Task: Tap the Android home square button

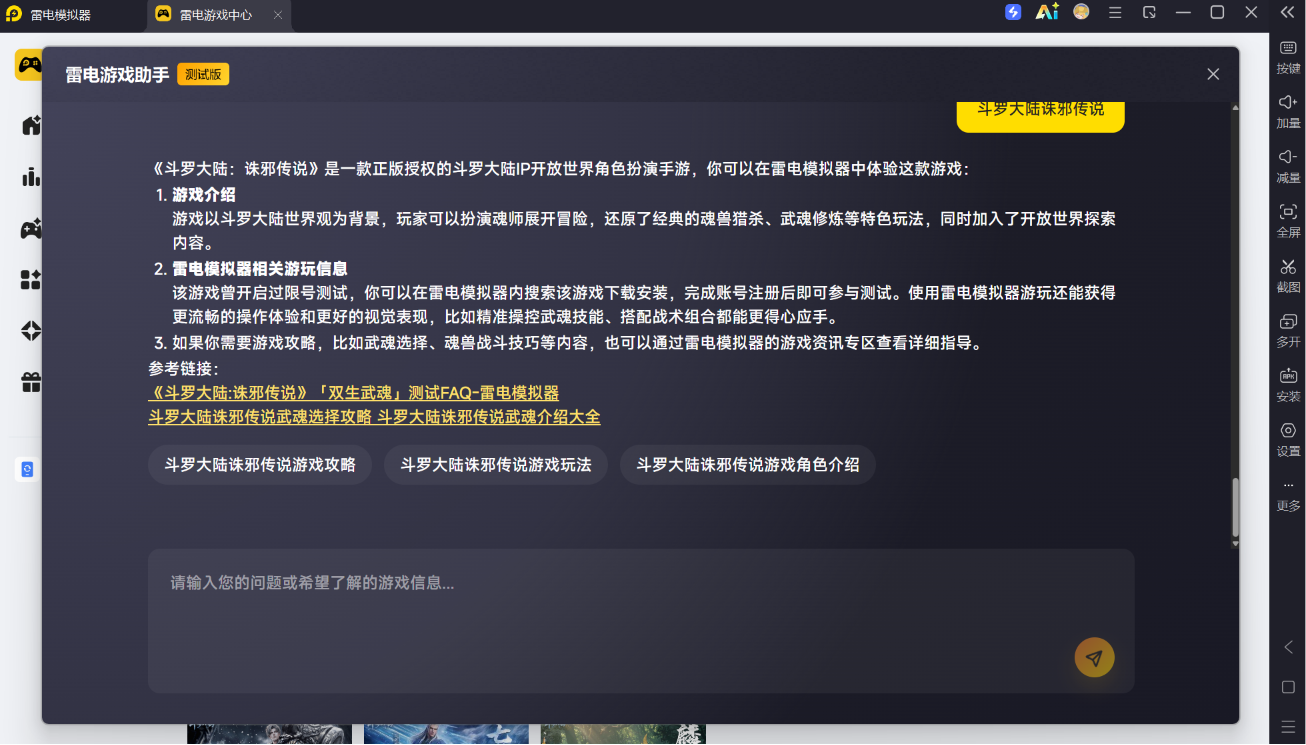Action: click(1288, 687)
